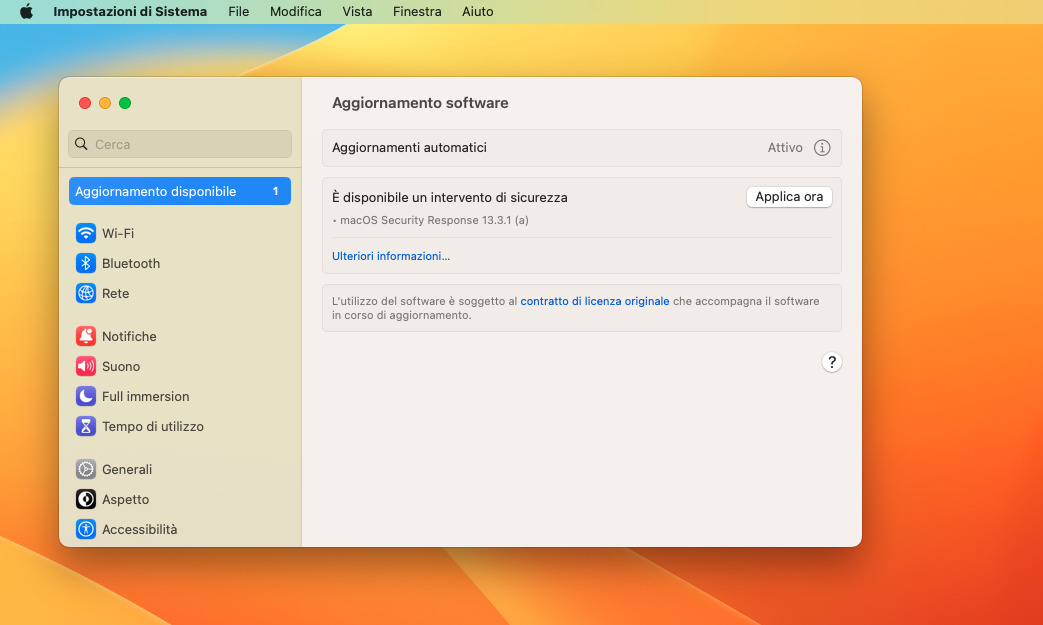1043x625 pixels.
Task: Open the Apple menu
Action: pyautogui.click(x=26, y=11)
